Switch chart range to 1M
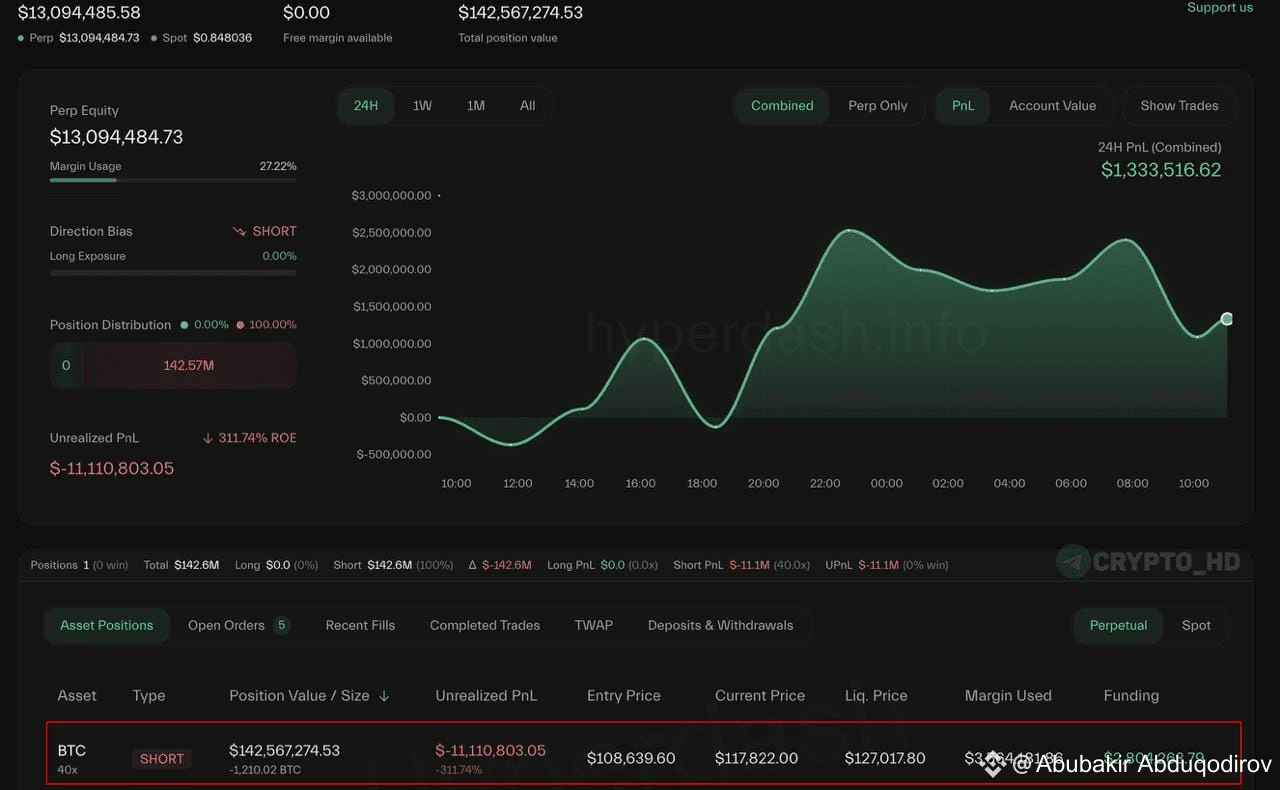1280x790 pixels. [476, 106]
